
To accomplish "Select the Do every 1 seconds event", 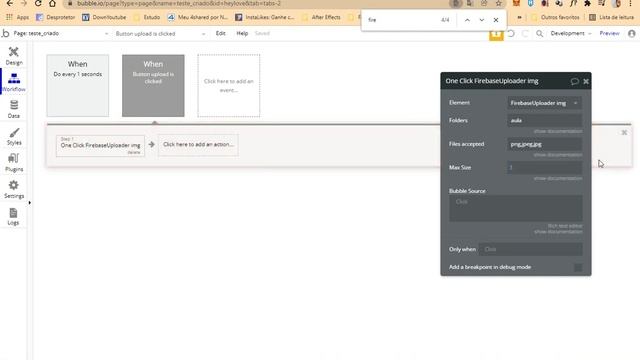I will point(78,86).
